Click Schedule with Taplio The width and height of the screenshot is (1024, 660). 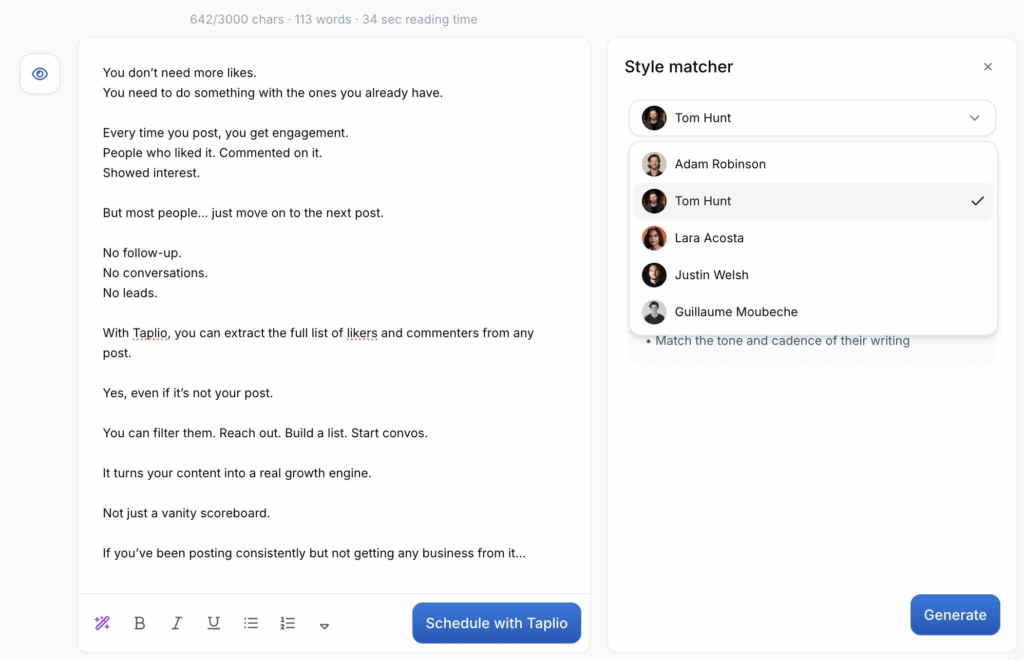point(496,623)
